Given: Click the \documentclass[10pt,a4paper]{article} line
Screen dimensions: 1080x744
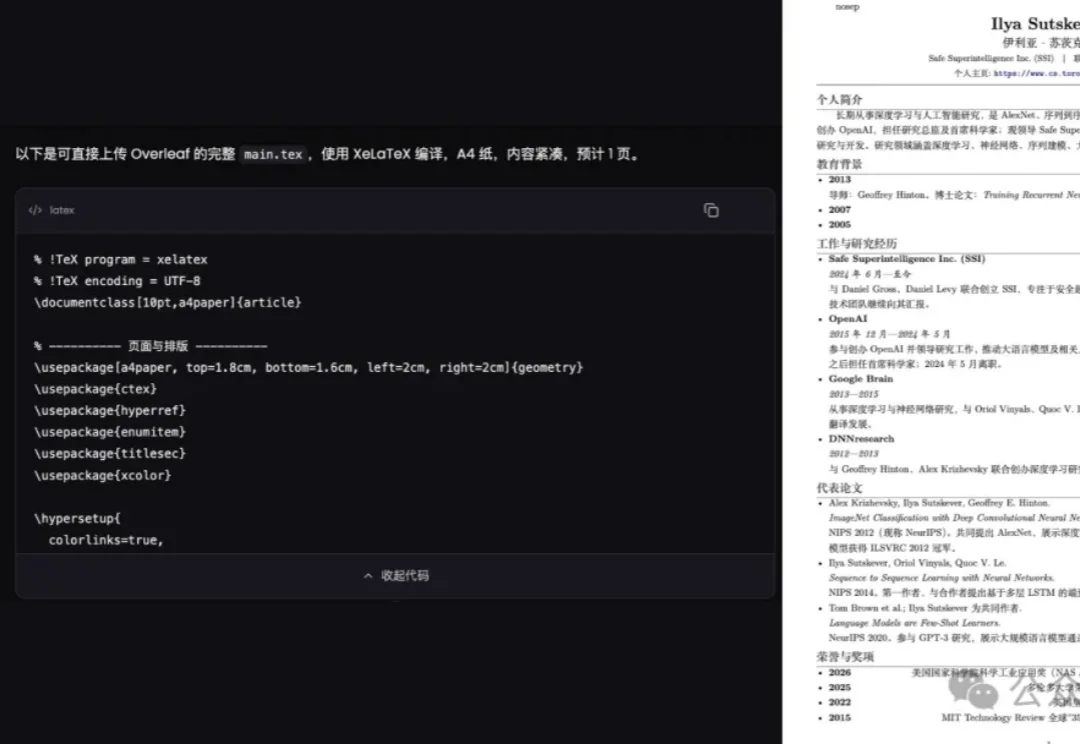Looking at the screenshot, I should [167, 302].
